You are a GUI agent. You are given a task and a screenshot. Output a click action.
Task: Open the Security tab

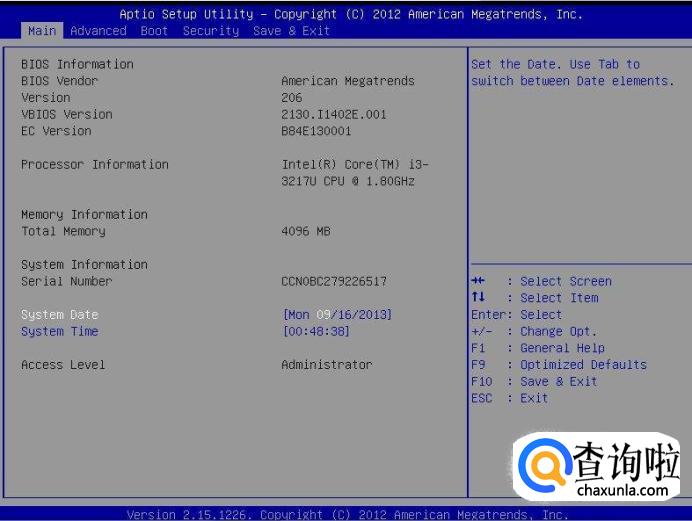click(211, 31)
